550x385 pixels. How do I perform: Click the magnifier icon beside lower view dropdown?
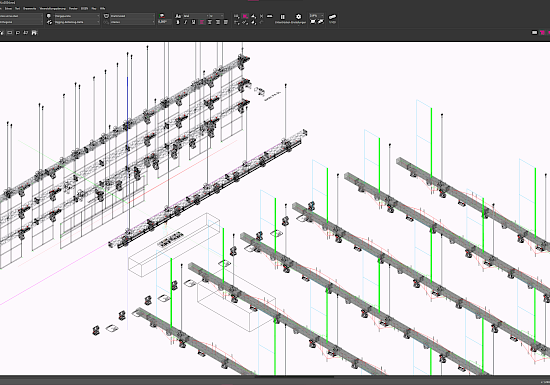(x=106, y=22)
